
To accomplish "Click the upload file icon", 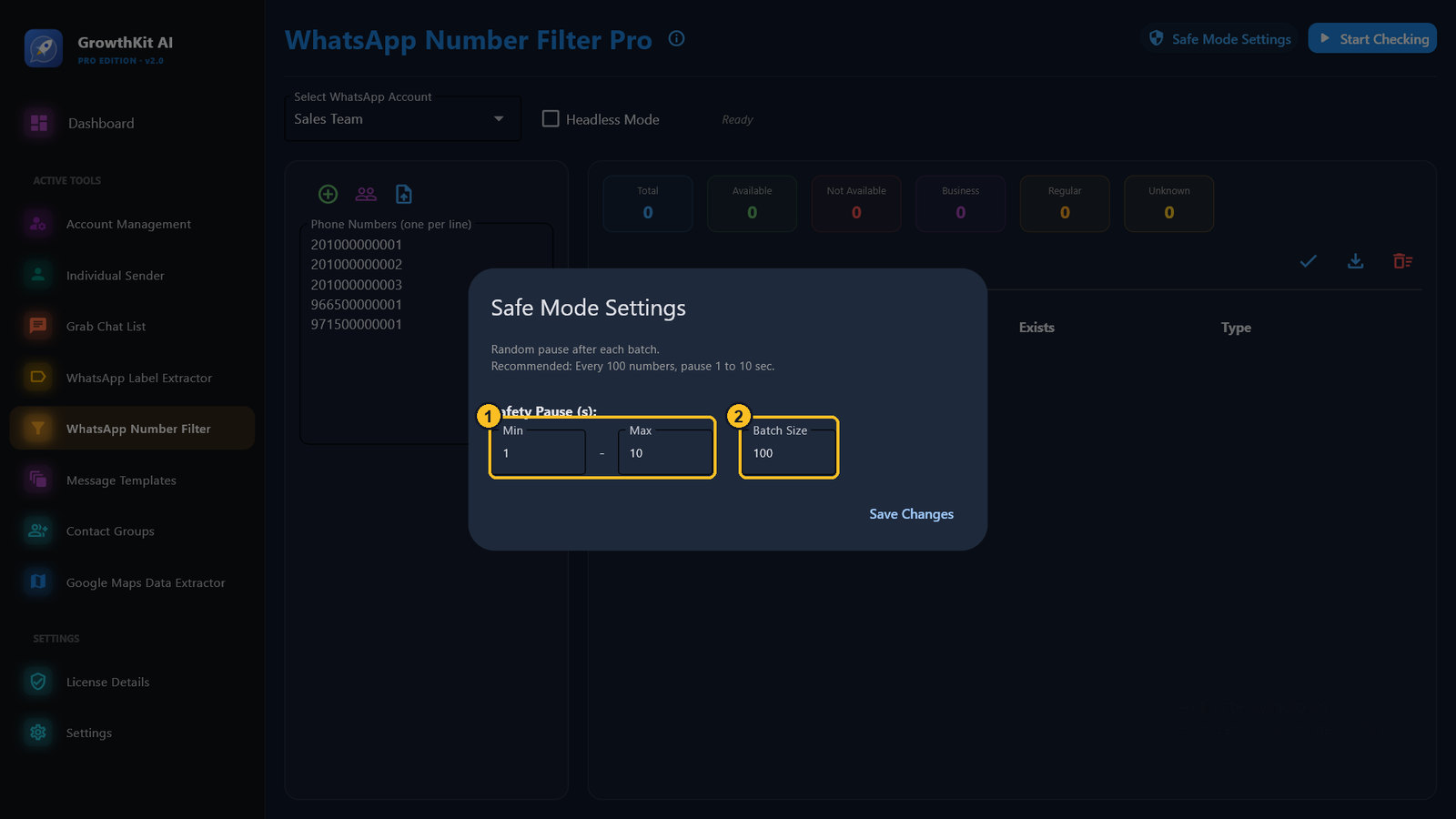I will [x=404, y=194].
